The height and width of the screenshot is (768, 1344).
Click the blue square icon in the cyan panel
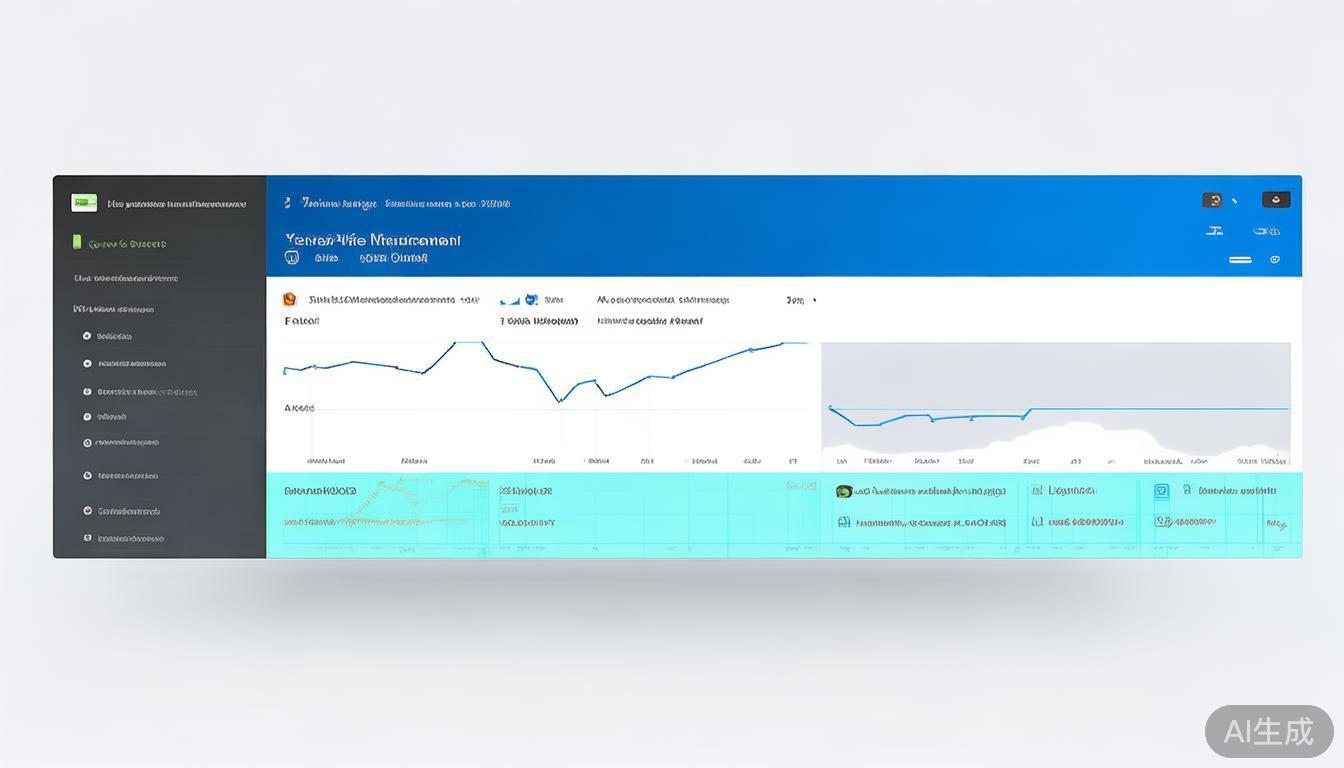(x=1161, y=491)
